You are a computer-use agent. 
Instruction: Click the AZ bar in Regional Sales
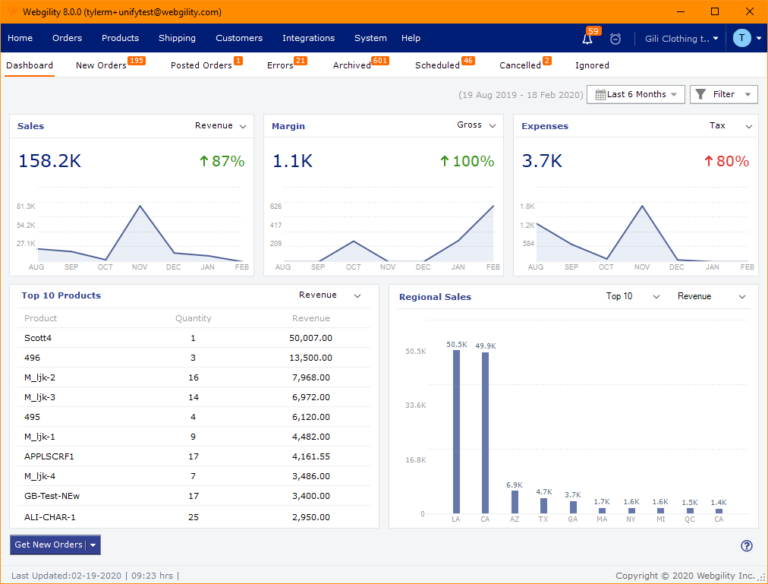[514, 502]
